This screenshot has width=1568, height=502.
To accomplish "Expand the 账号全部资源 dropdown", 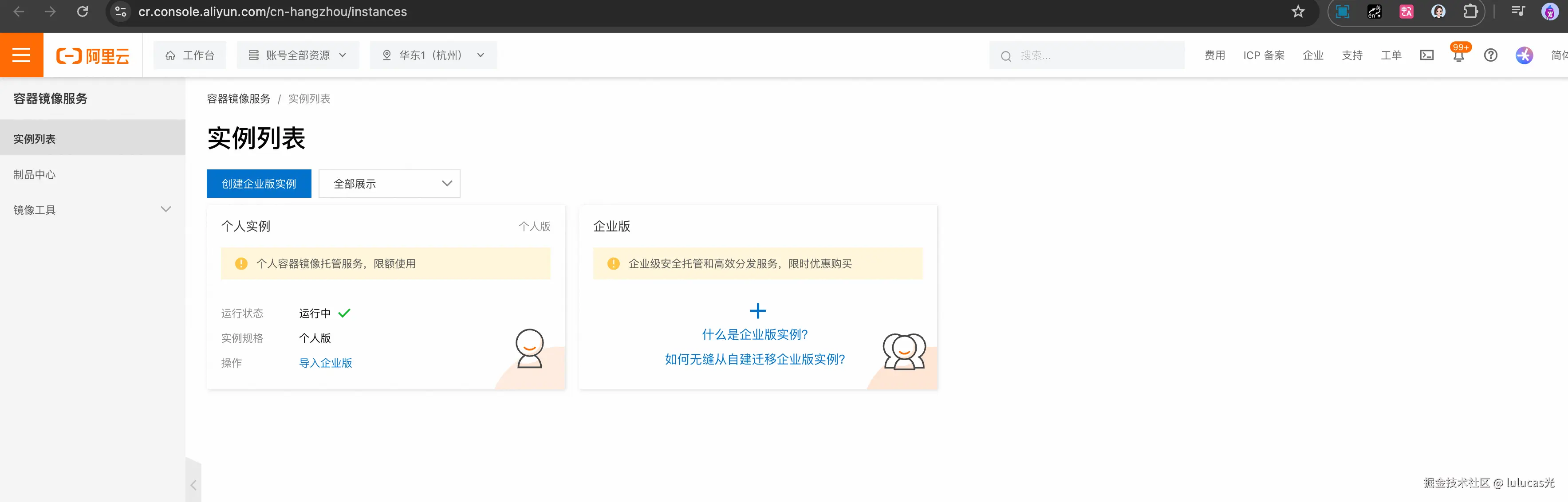I will click(298, 55).
